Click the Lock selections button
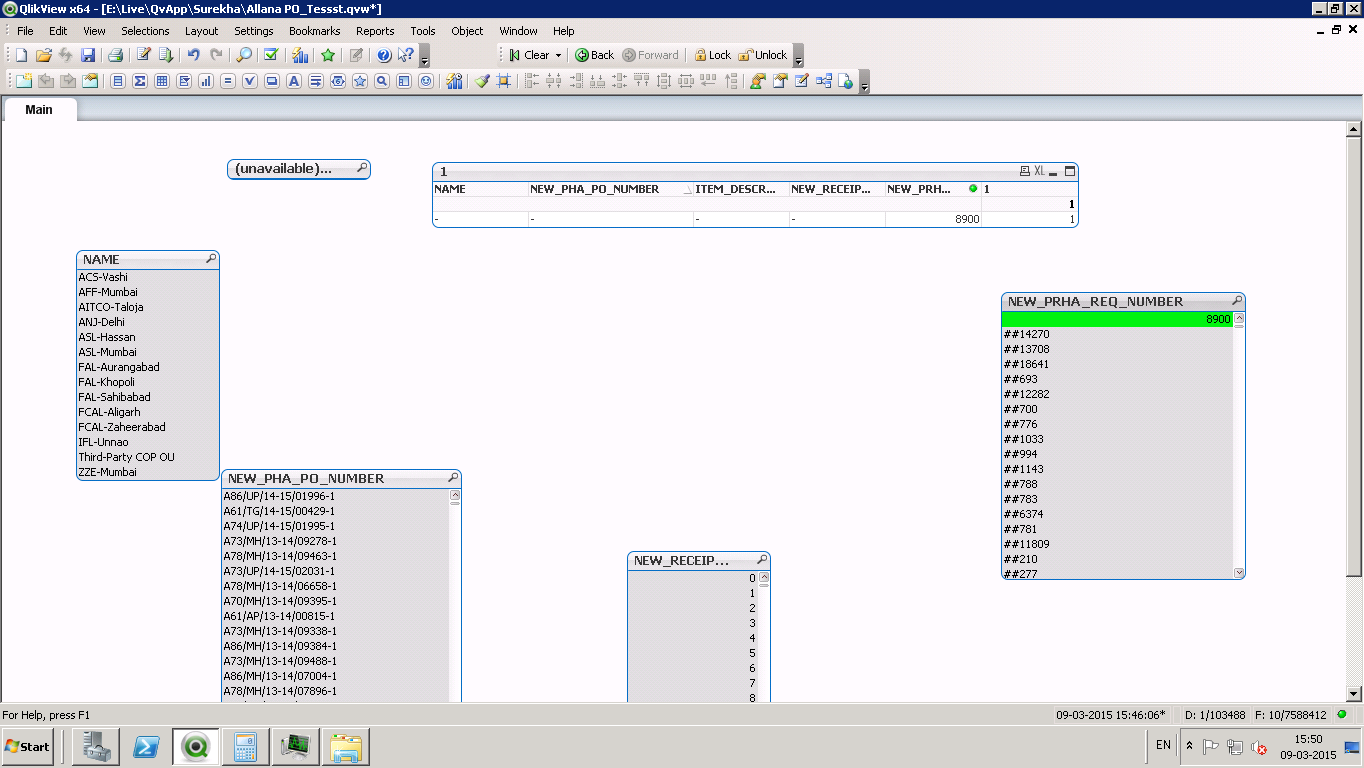1364x768 pixels. click(712, 55)
